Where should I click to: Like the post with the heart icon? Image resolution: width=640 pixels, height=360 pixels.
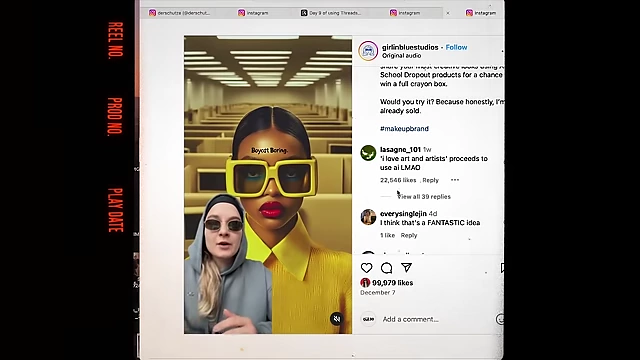point(367,268)
